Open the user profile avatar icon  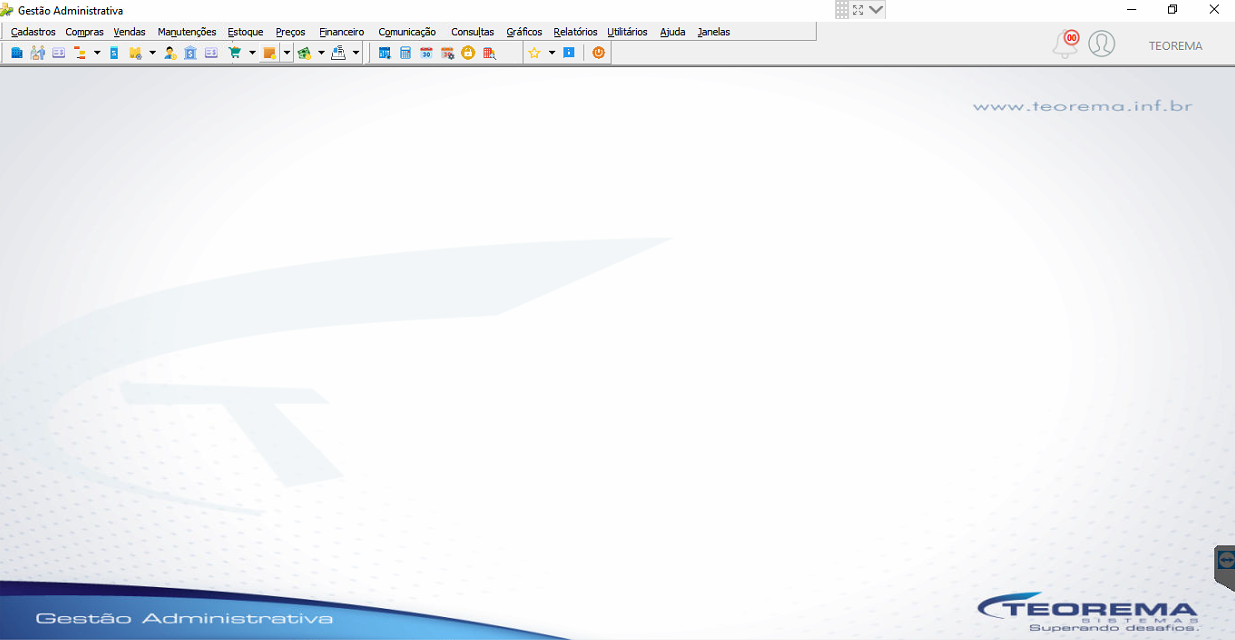tap(1102, 44)
